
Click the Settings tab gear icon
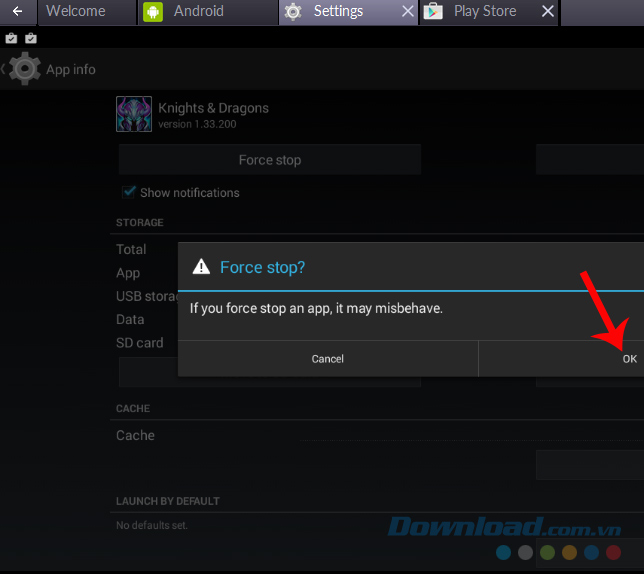[292, 12]
